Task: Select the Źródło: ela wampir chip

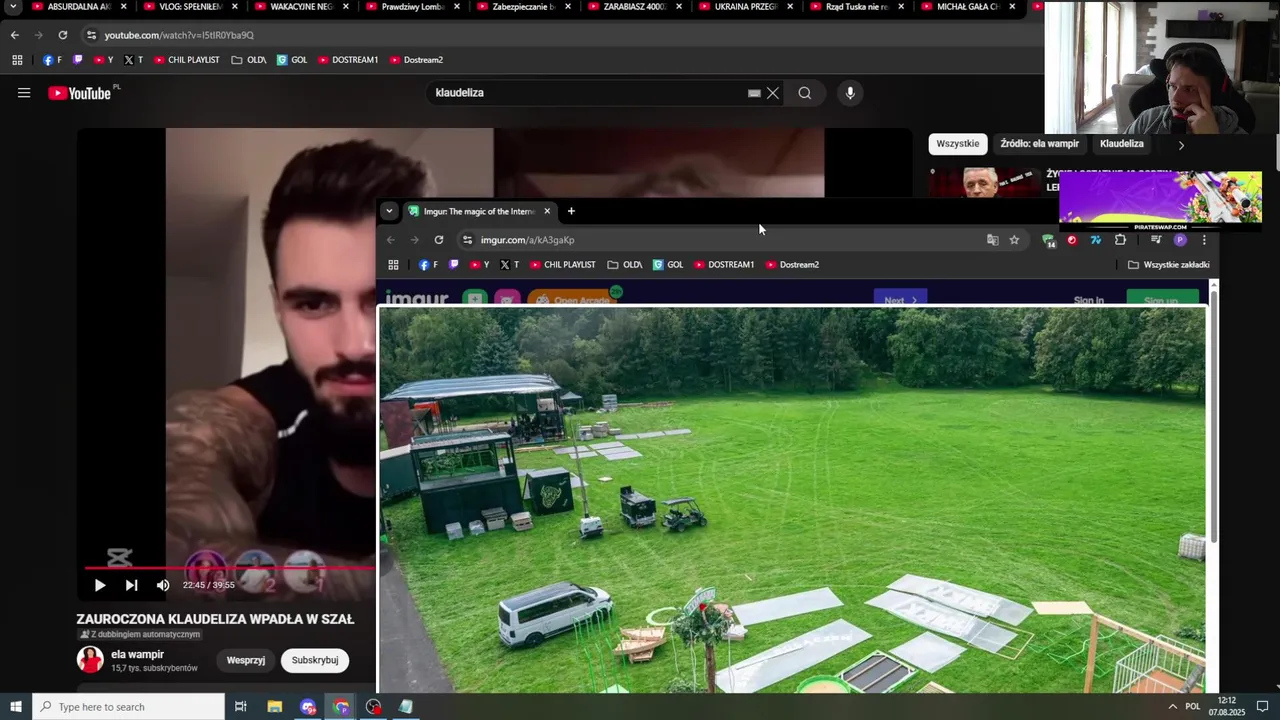Action: (x=1039, y=144)
